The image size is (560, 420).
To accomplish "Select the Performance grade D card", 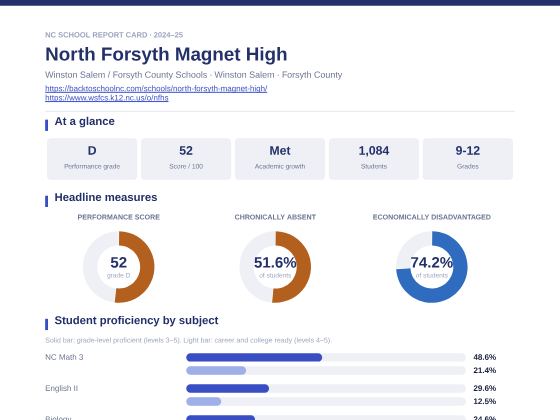I will (x=92, y=159).
